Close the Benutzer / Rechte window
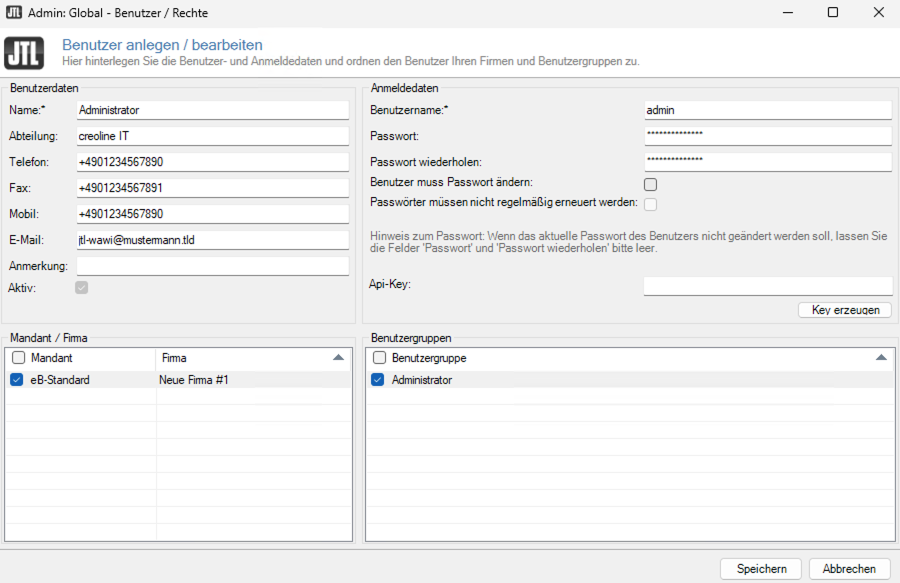Image resolution: width=900 pixels, height=583 pixels. 878,13
